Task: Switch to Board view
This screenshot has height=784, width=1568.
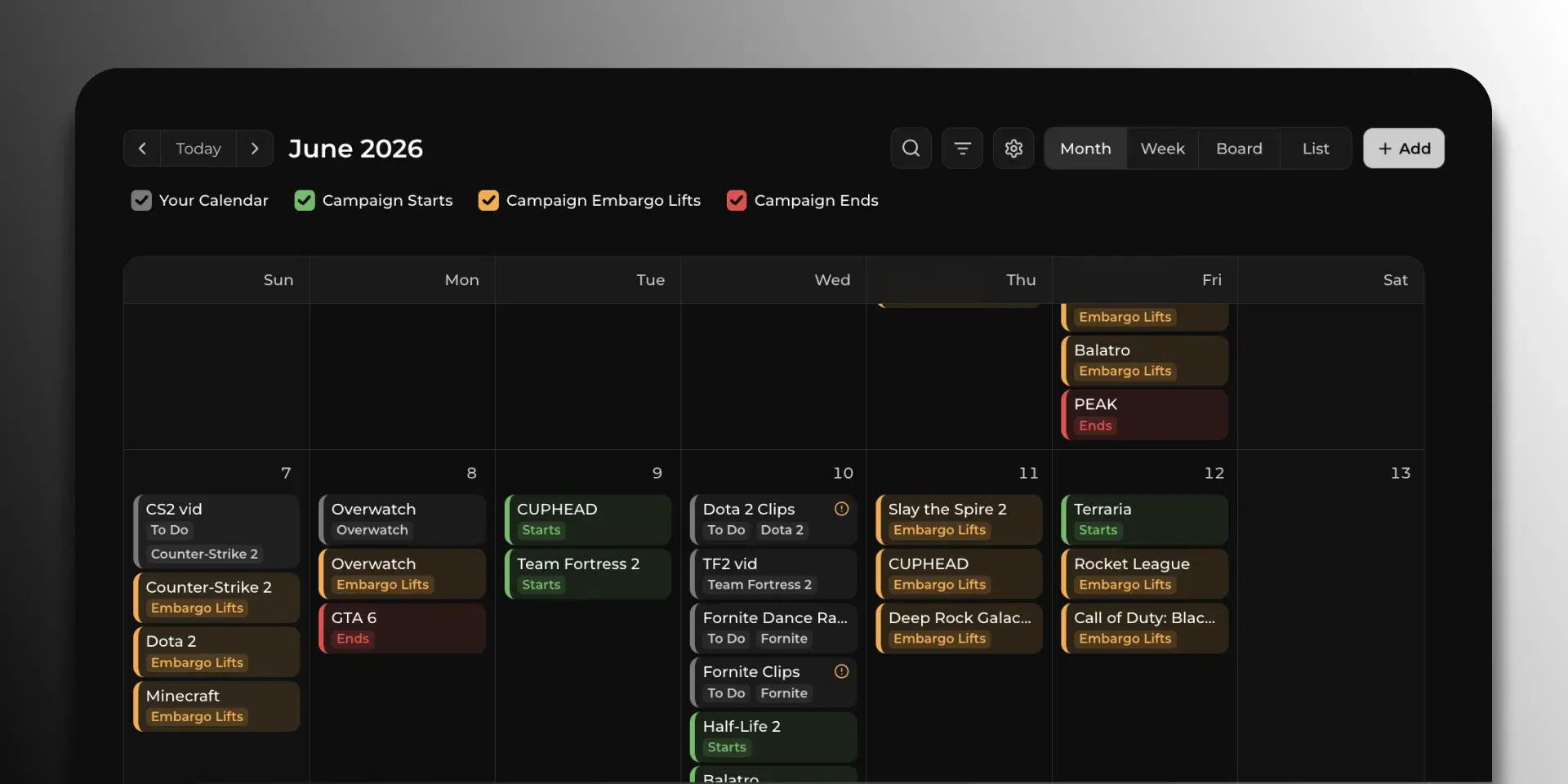Action: click(x=1239, y=149)
